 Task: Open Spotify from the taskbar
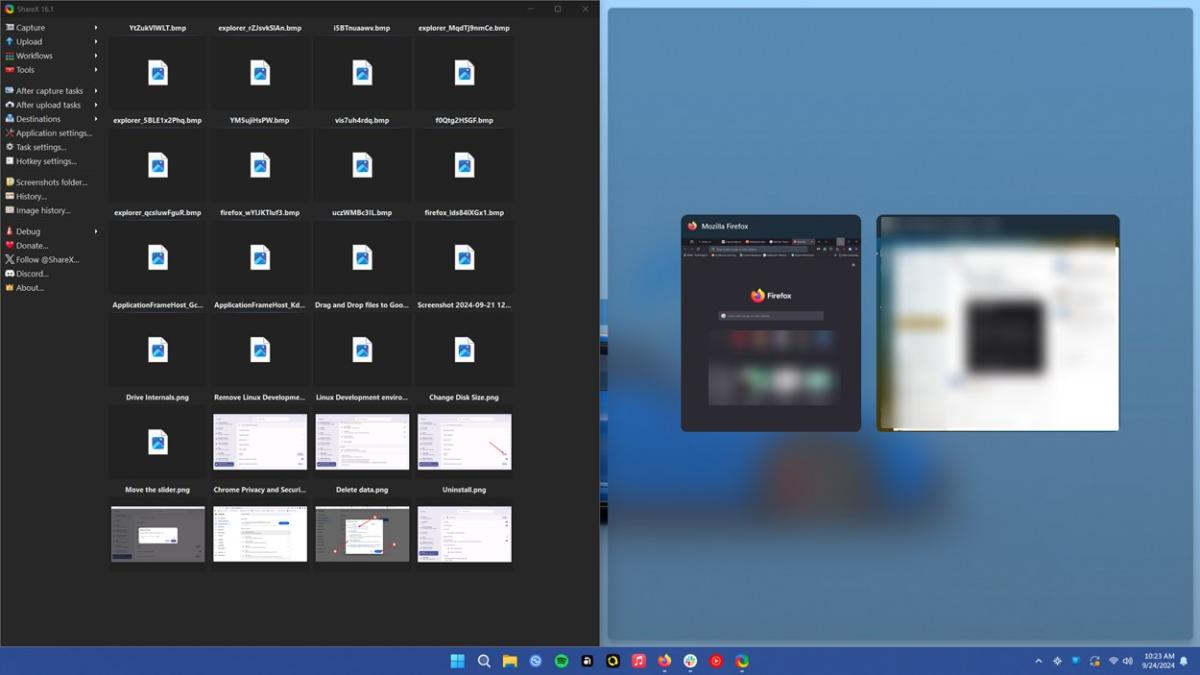click(x=562, y=660)
